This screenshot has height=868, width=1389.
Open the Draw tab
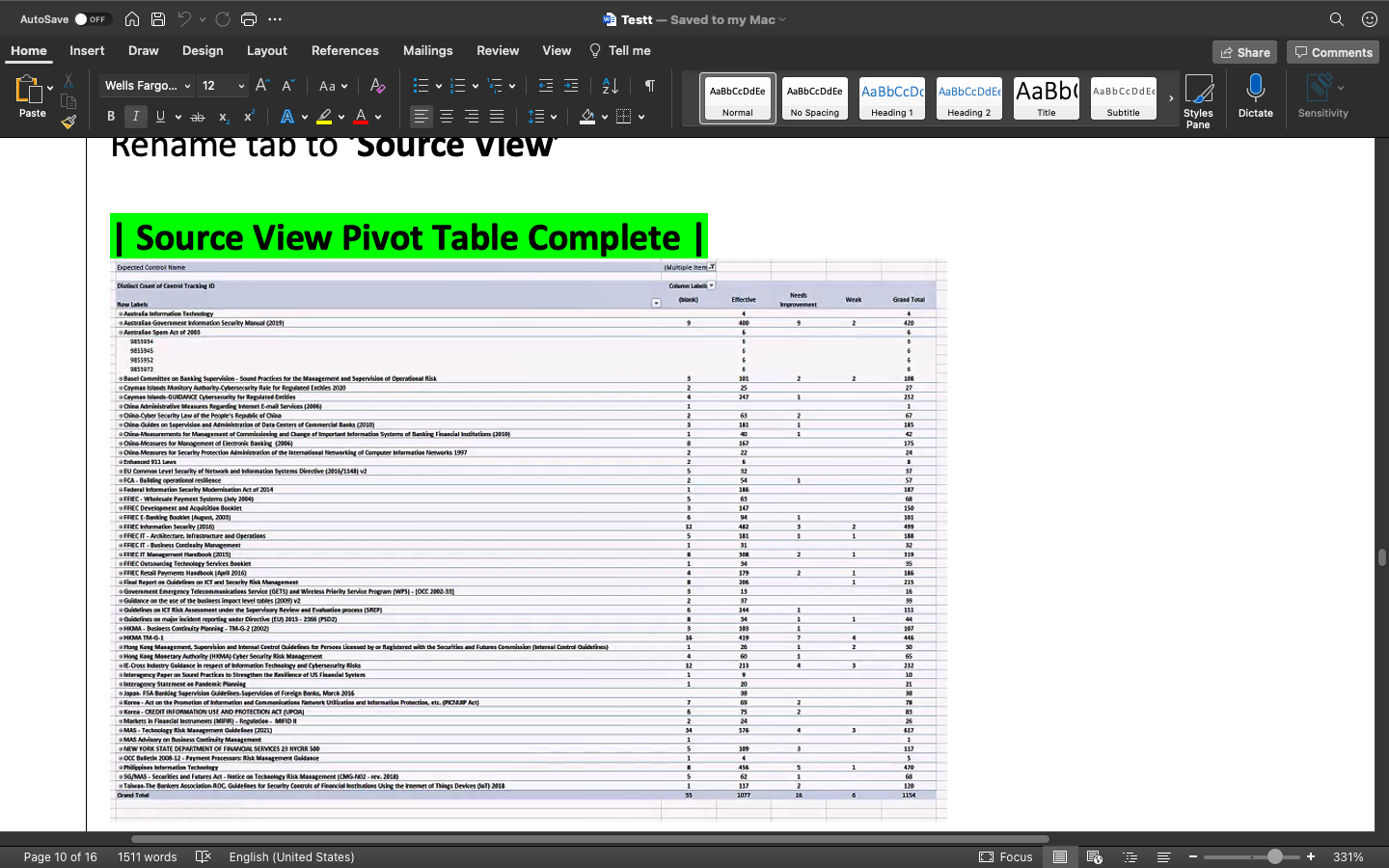pyautogui.click(x=144, y=51)
